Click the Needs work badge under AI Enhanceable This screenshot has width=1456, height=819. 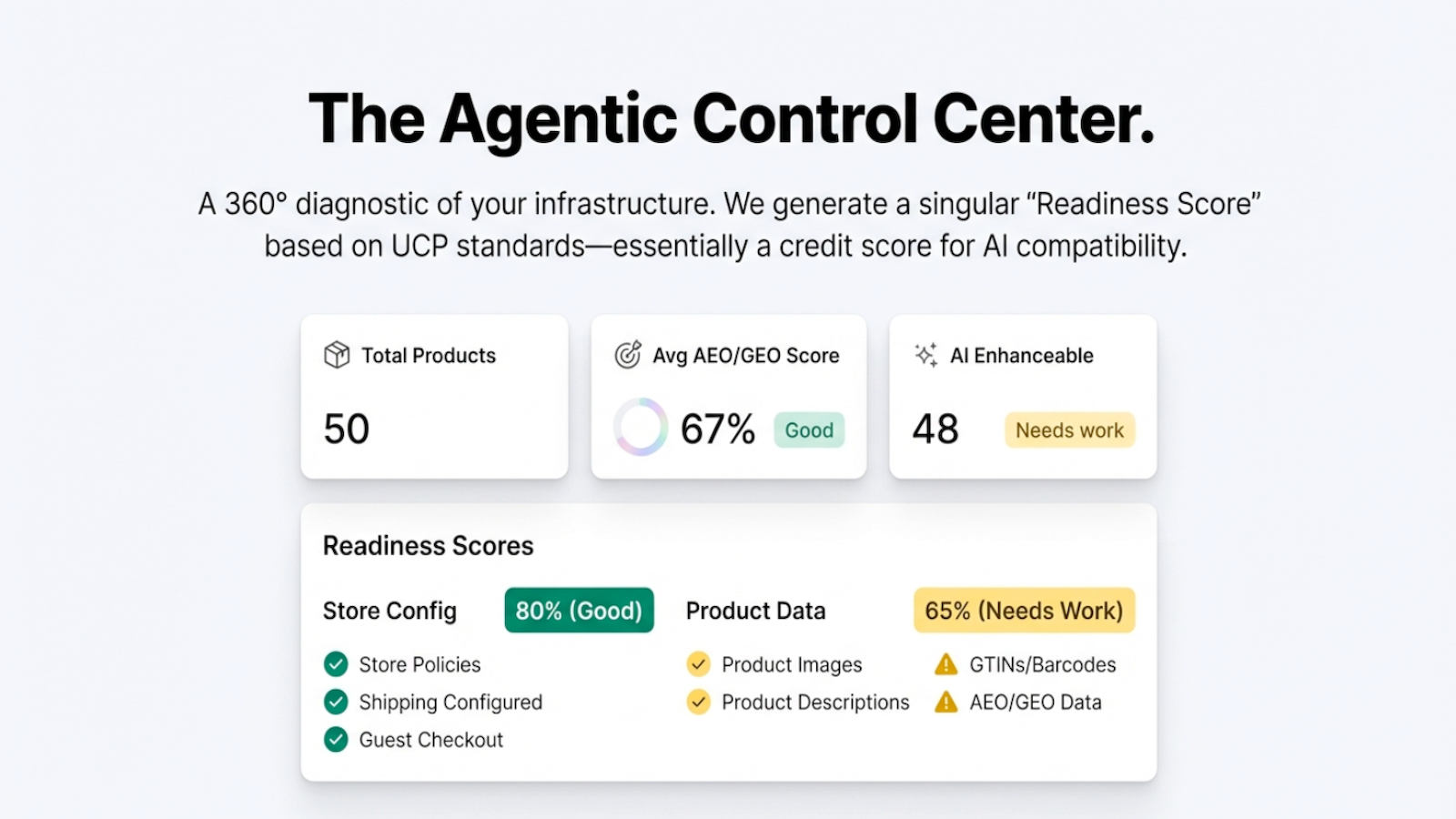(1069, 430)
